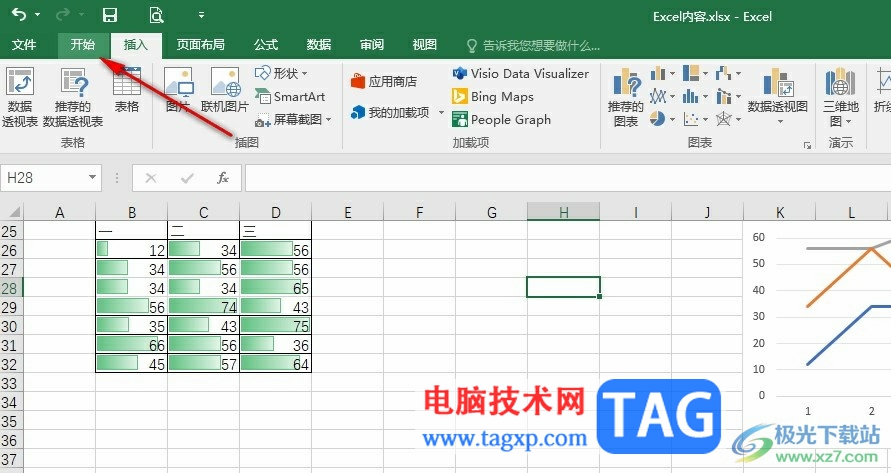Launch Visio Data Visualizer add-in
Viewport: 891px width, 473px height.
521,73
